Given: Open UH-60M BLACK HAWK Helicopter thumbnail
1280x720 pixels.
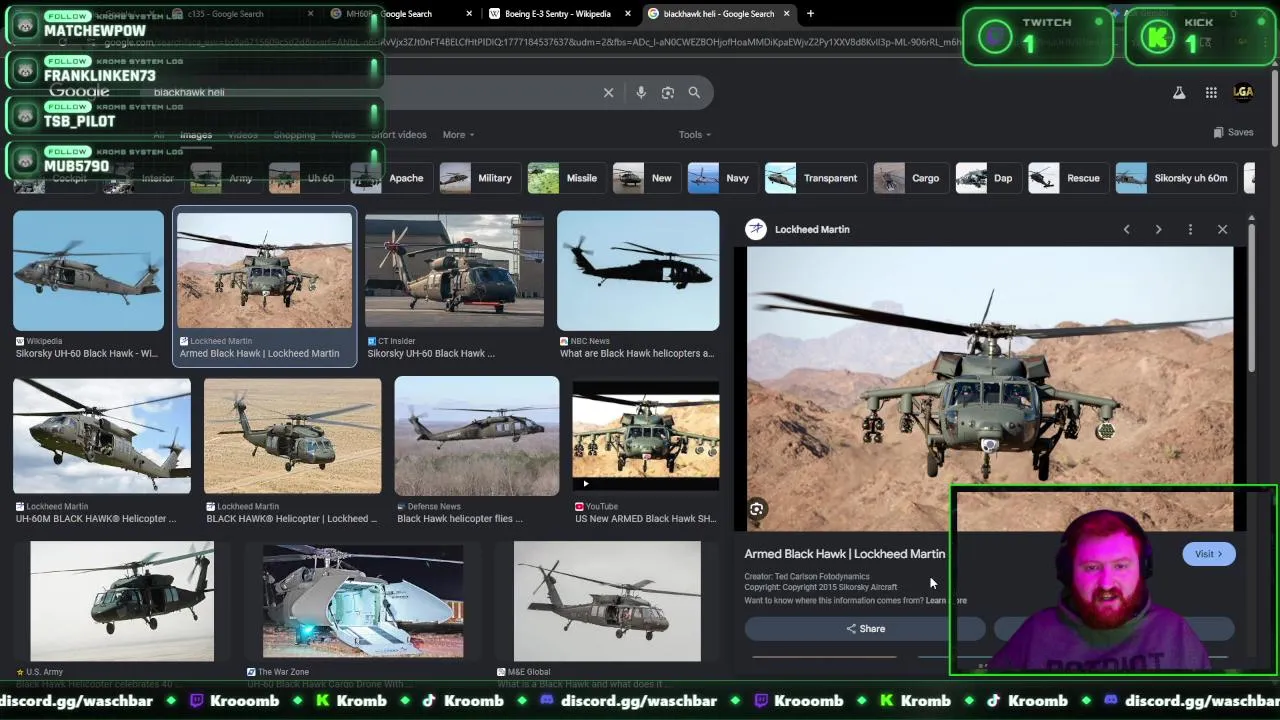Looking at the screenshot, I should pos(102,435).
